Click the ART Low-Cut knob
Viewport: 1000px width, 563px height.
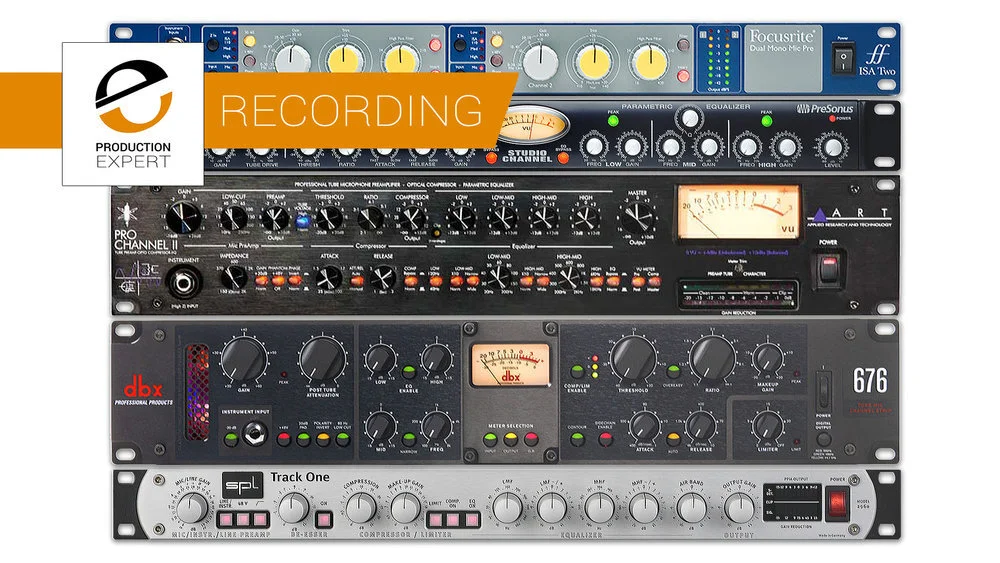[x=233, y=219]
